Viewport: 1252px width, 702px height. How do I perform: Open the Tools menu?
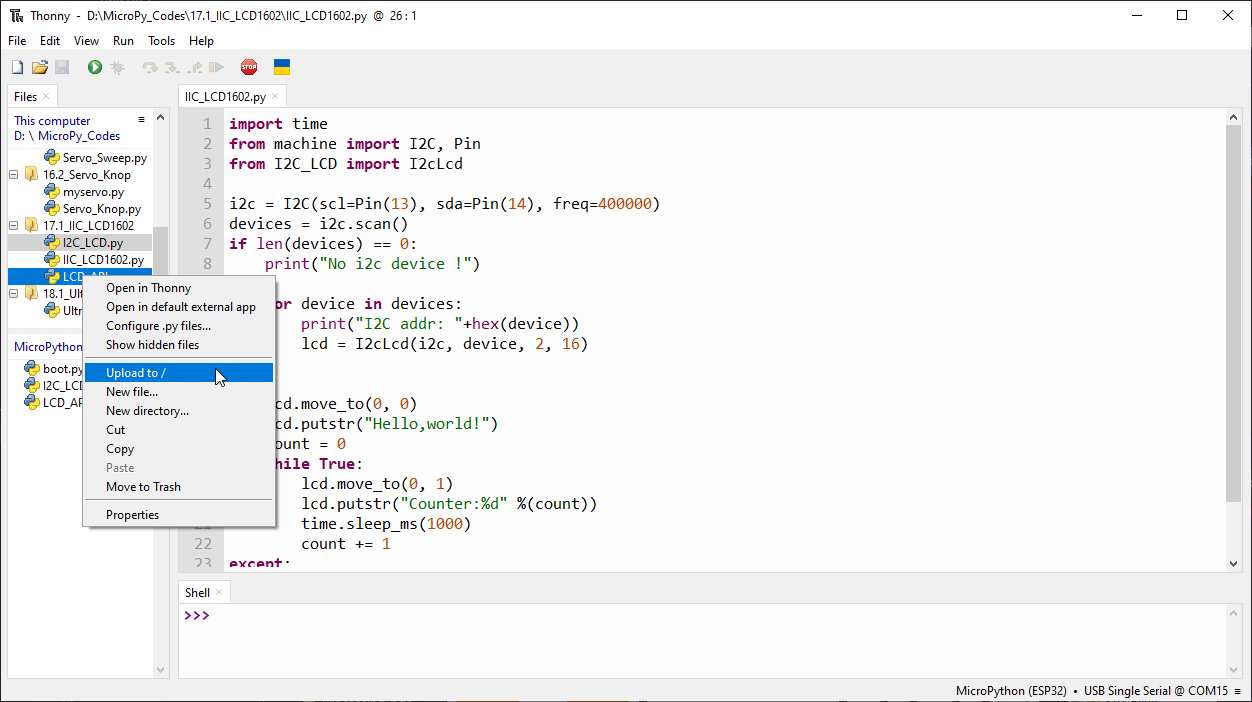click(162, 41)
